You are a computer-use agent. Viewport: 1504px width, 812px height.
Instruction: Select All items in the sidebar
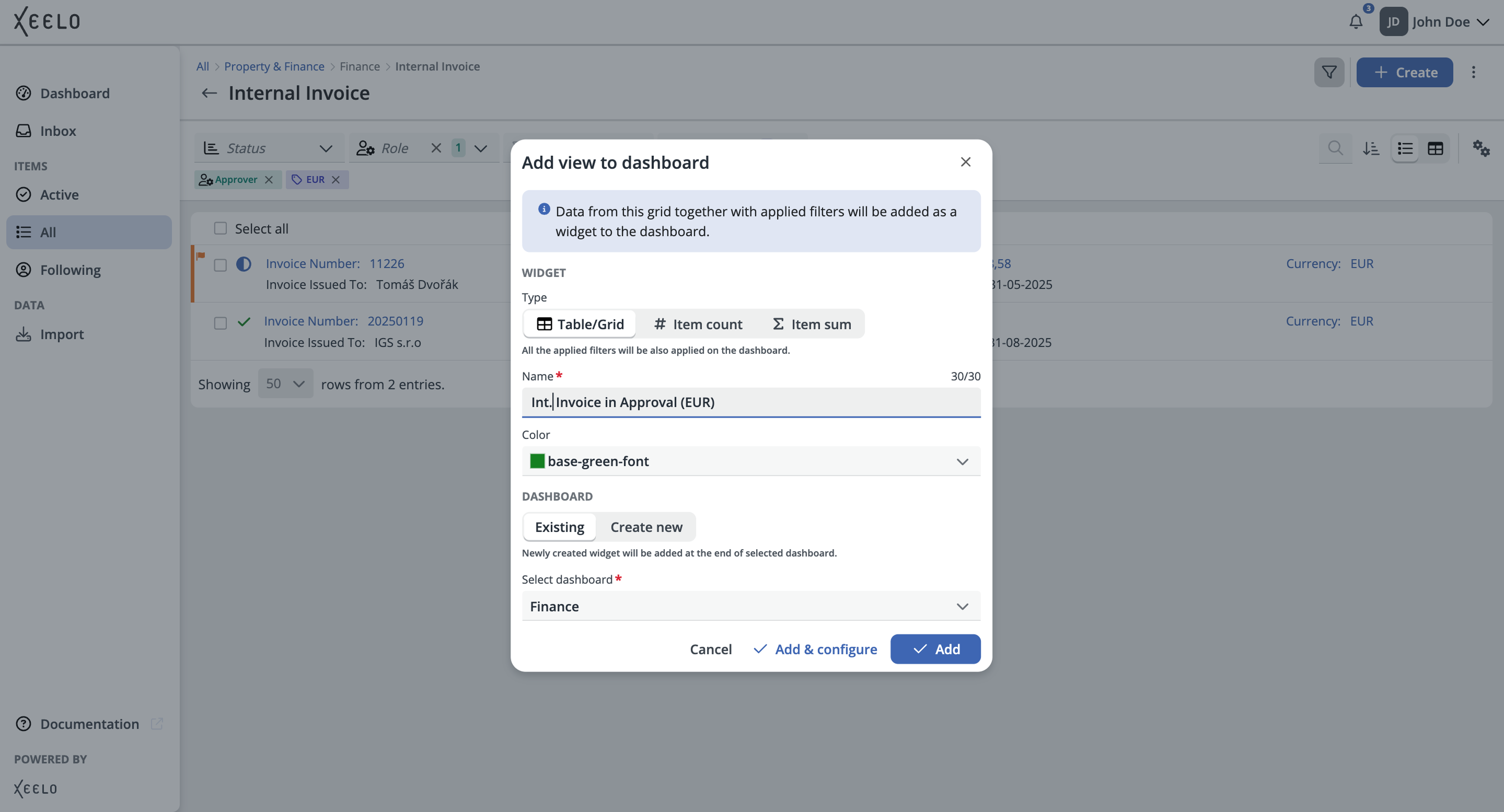[x=89, y=233]
